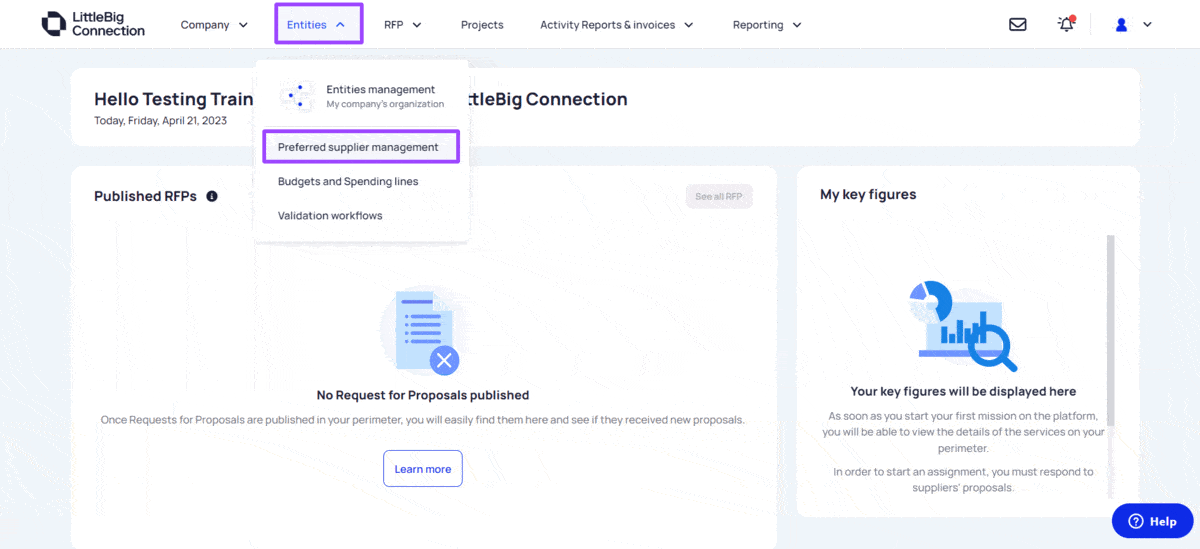Open the notifications bell icon
This screenshot has width=1200, height=549.
(1066, 24)
